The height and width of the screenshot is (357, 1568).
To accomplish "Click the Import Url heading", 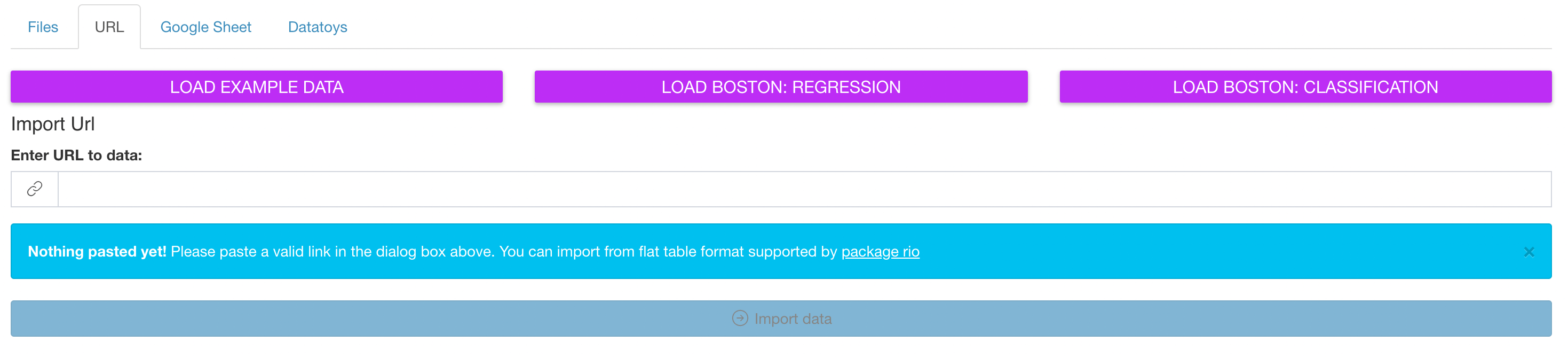I will [53, 123].
